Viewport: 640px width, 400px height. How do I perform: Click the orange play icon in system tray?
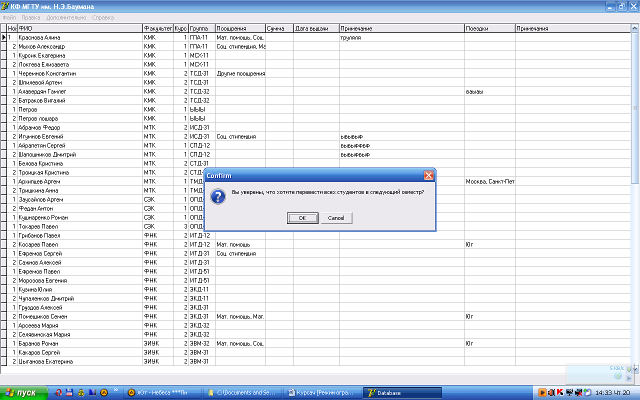[542, 393]
